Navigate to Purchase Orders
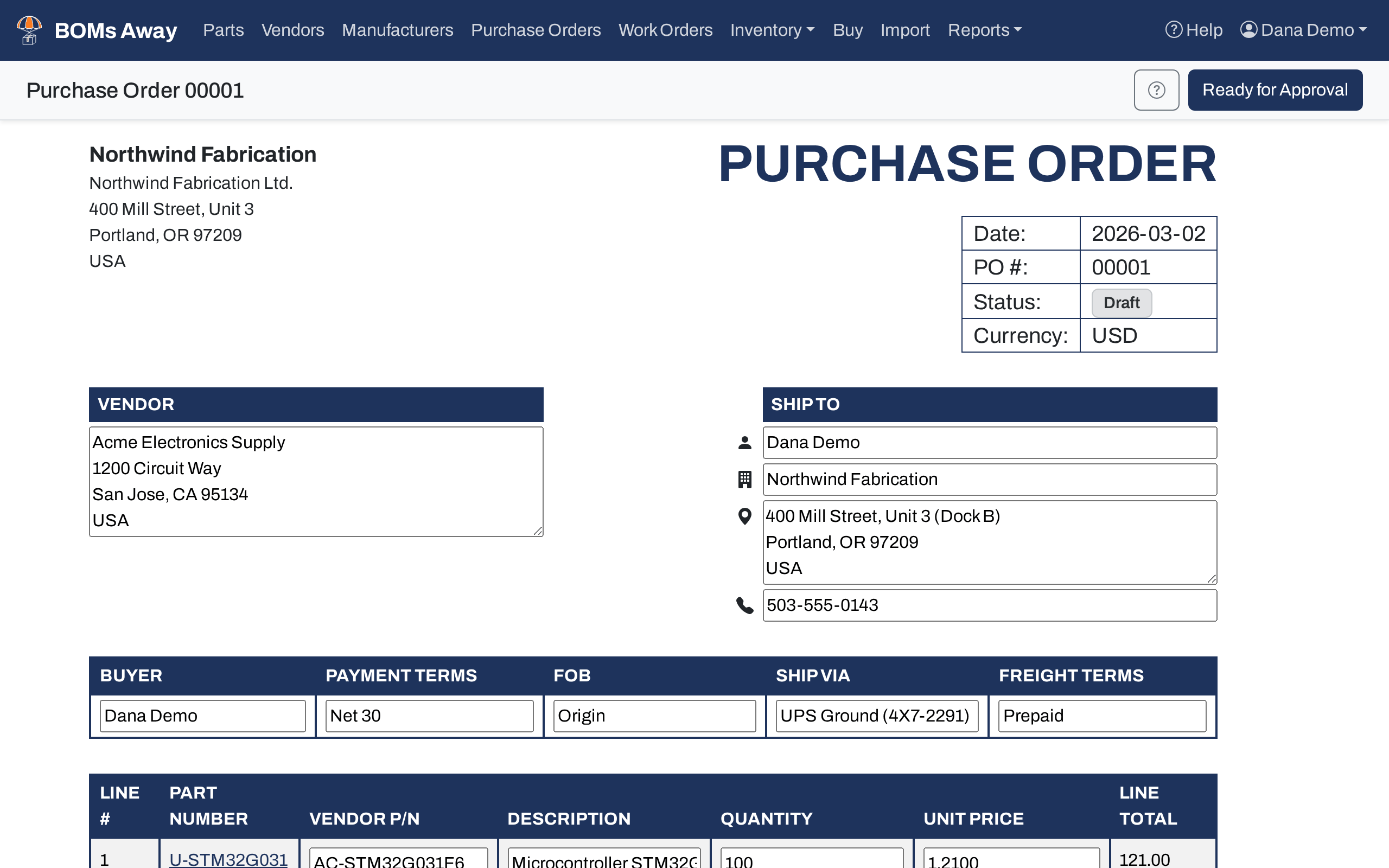This screenshot has height=868, width=1389. tap(536, 30)
